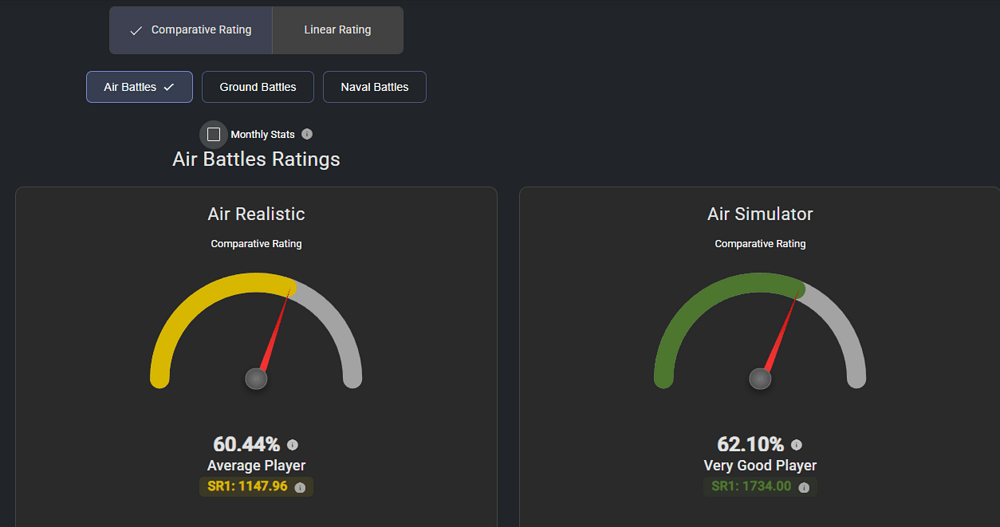Click the Air Battles Ratings heading
Screen dimensions: 1000x527
pyautogui.click(x=256, y=159)
